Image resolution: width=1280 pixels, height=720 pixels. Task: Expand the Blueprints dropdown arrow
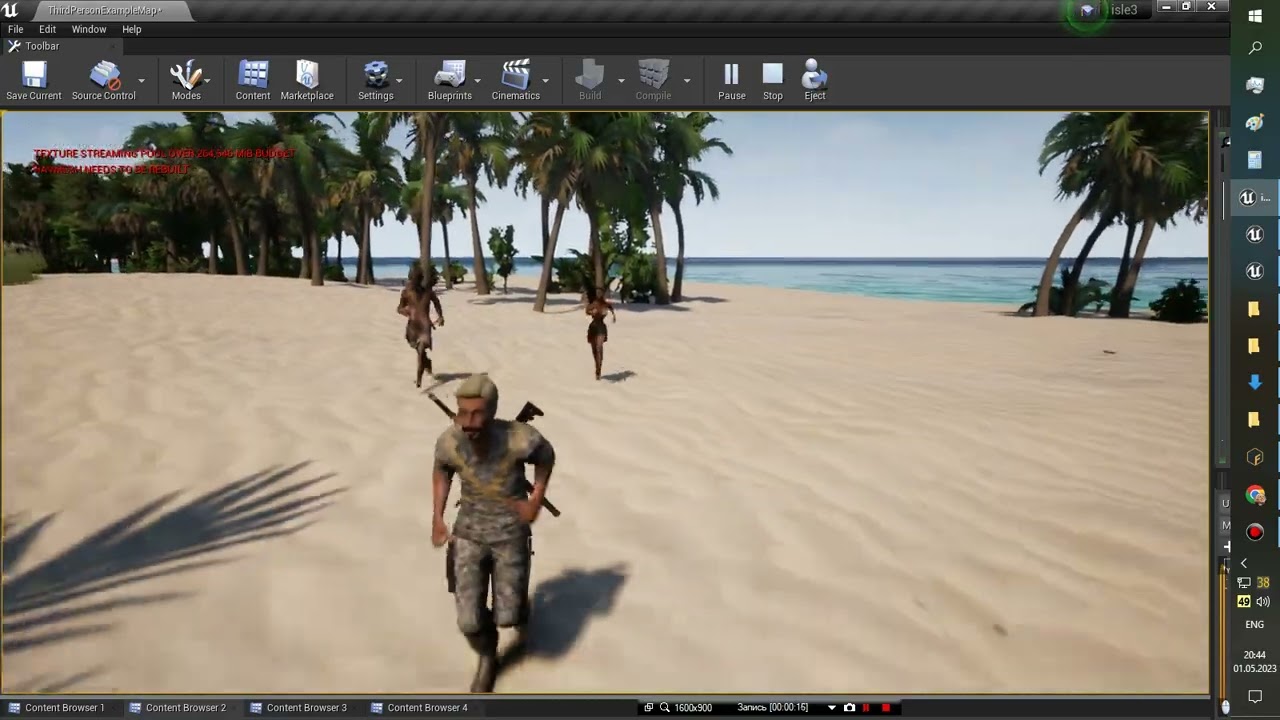pyautogui.click(x=477, y=80)
